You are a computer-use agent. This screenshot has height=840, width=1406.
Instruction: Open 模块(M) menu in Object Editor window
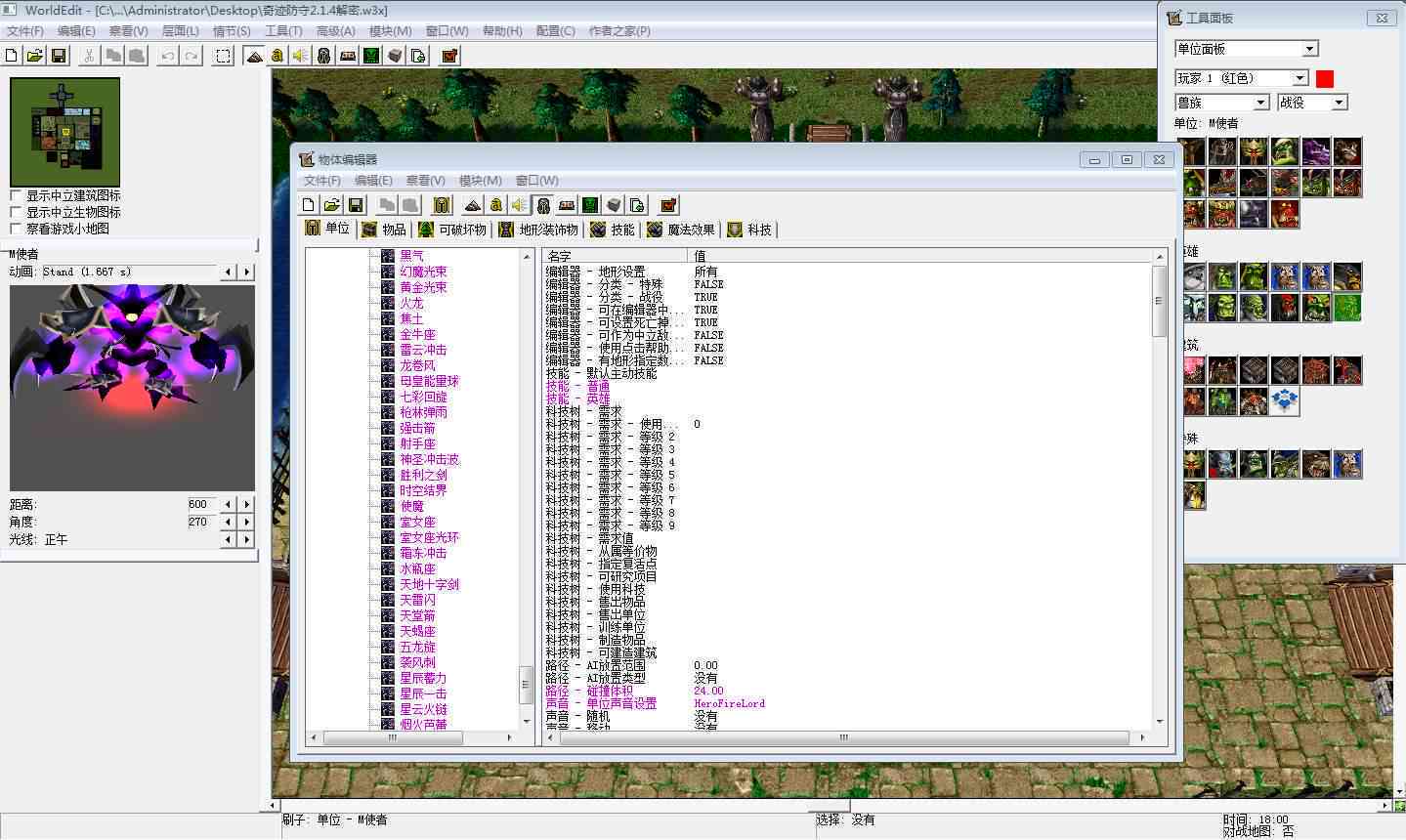pyautogui.click(x=481, y=181)
